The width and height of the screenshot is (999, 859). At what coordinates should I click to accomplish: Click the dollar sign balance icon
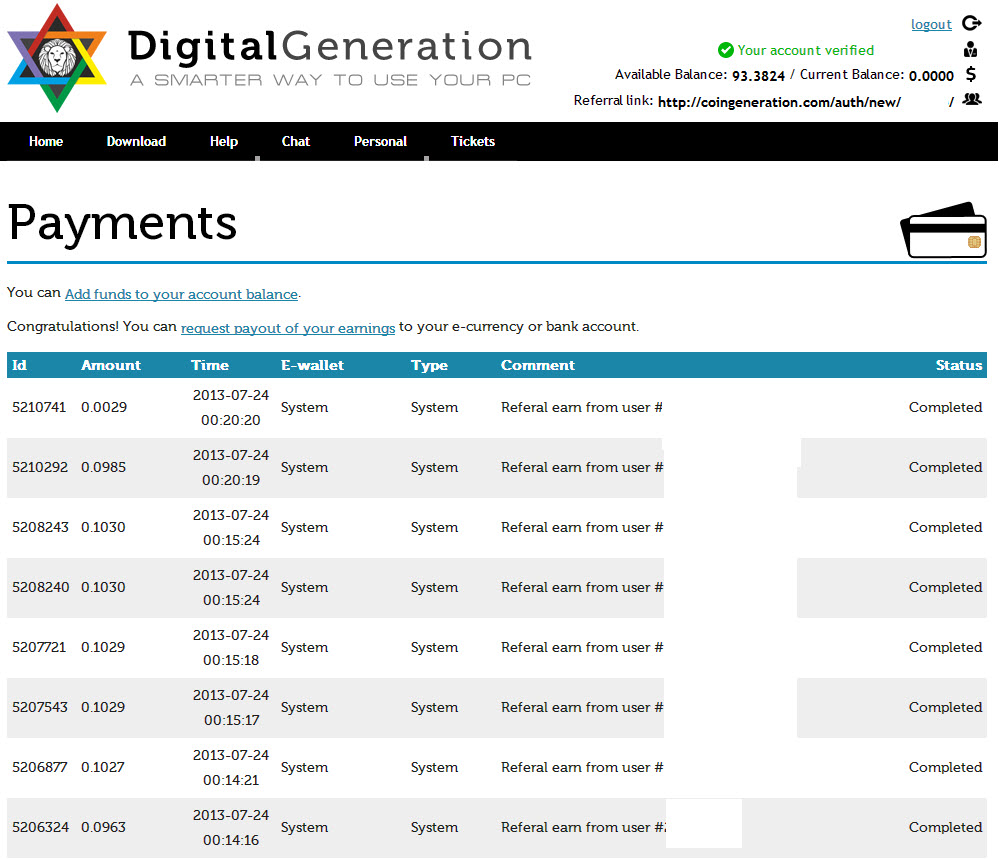tap(971, 75)
